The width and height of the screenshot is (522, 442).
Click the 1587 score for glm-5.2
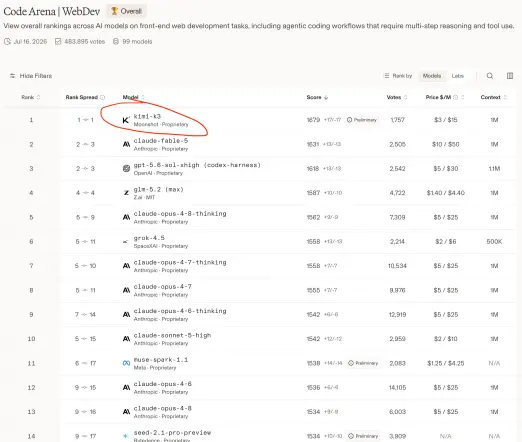(313, 193)
